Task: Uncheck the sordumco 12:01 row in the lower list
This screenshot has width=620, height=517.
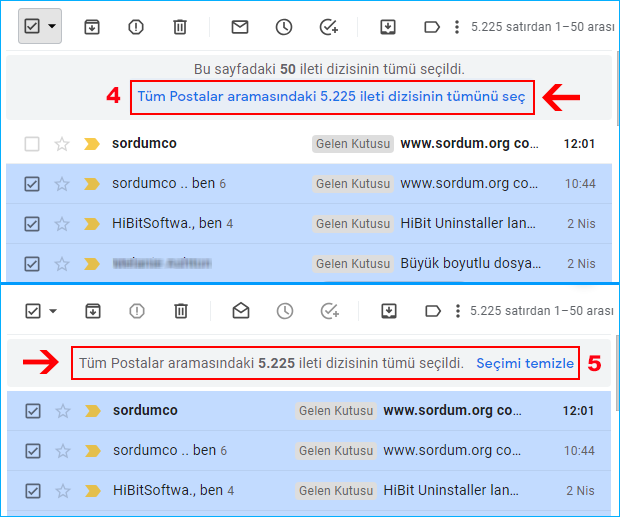Action: [x=33, y=411]
